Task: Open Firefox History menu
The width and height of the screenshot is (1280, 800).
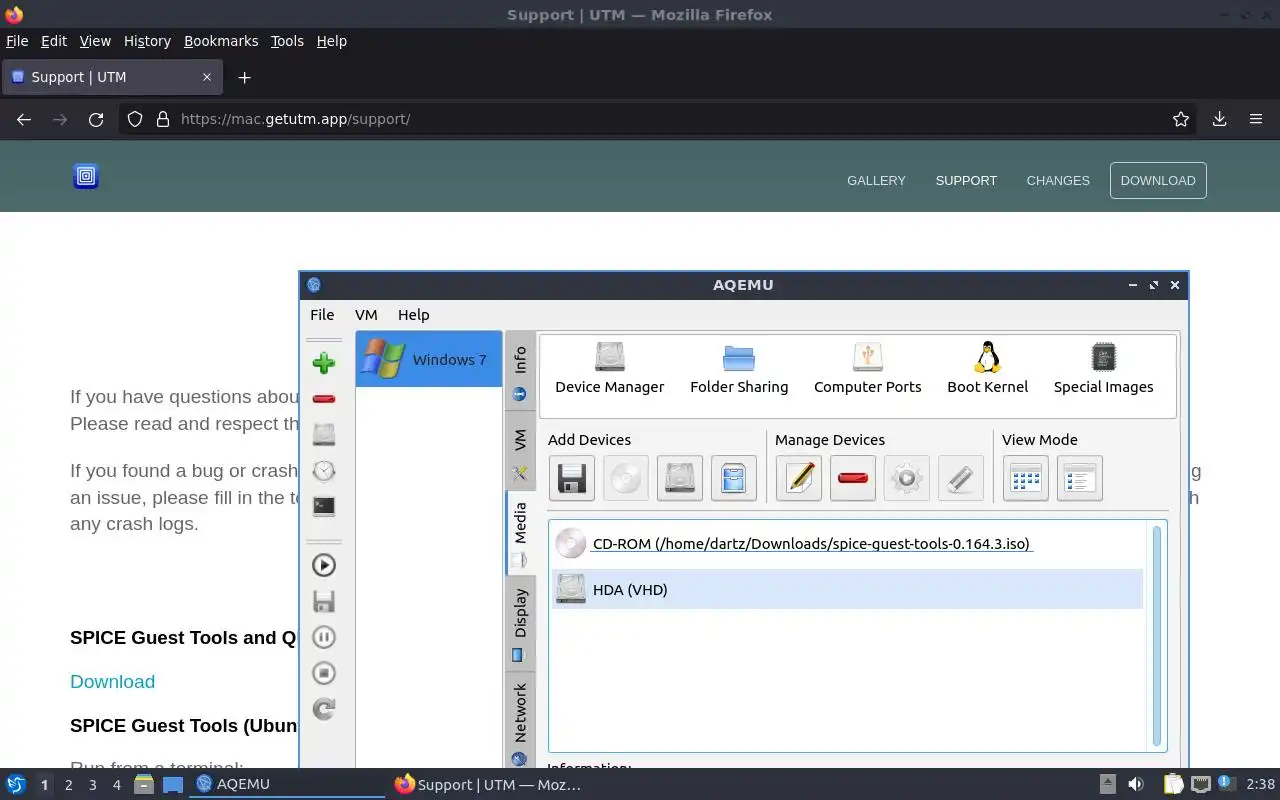Action: [x=147, y=41]
